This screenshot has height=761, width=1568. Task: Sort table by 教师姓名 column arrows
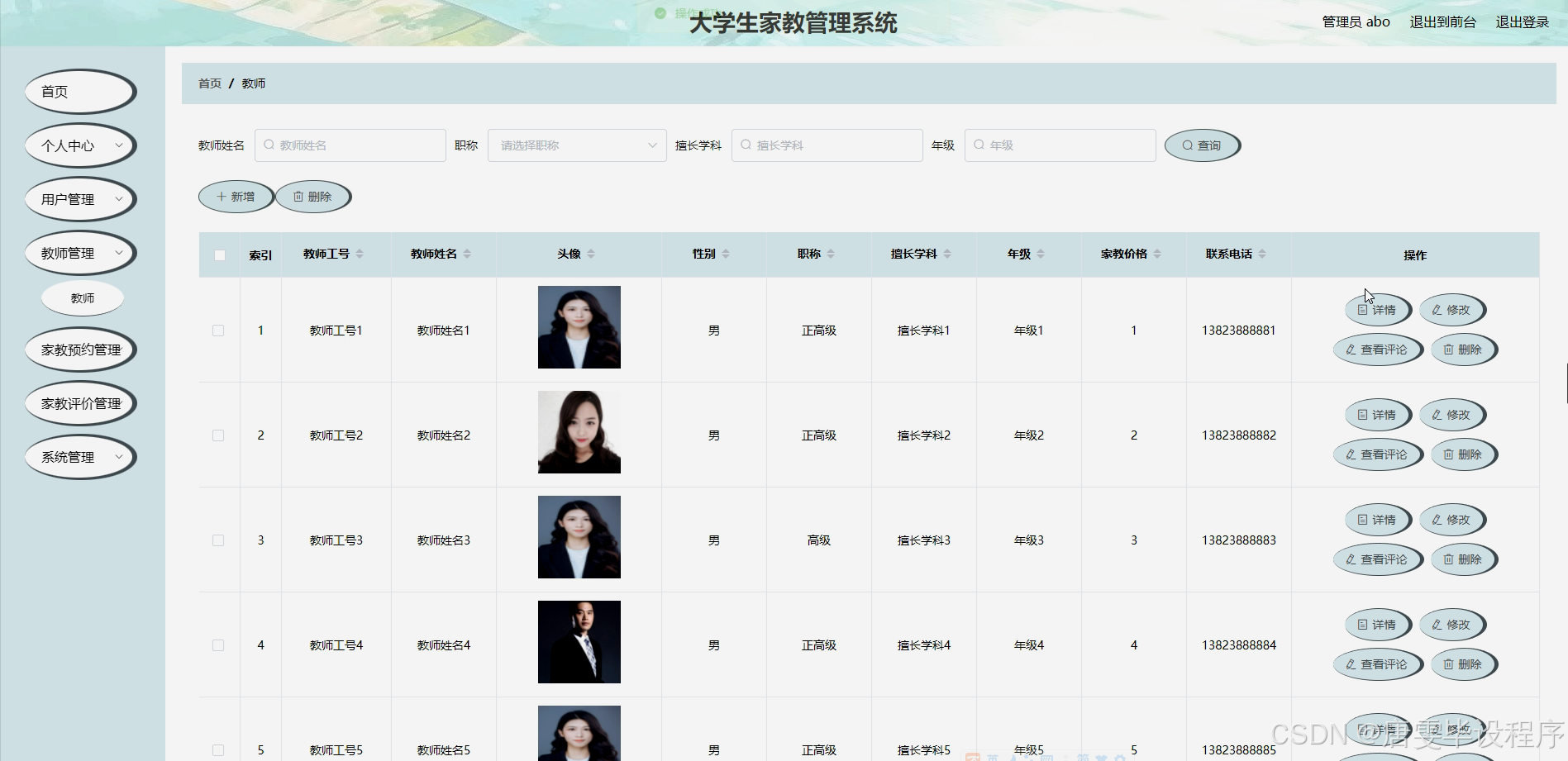[x=467, y=254]
